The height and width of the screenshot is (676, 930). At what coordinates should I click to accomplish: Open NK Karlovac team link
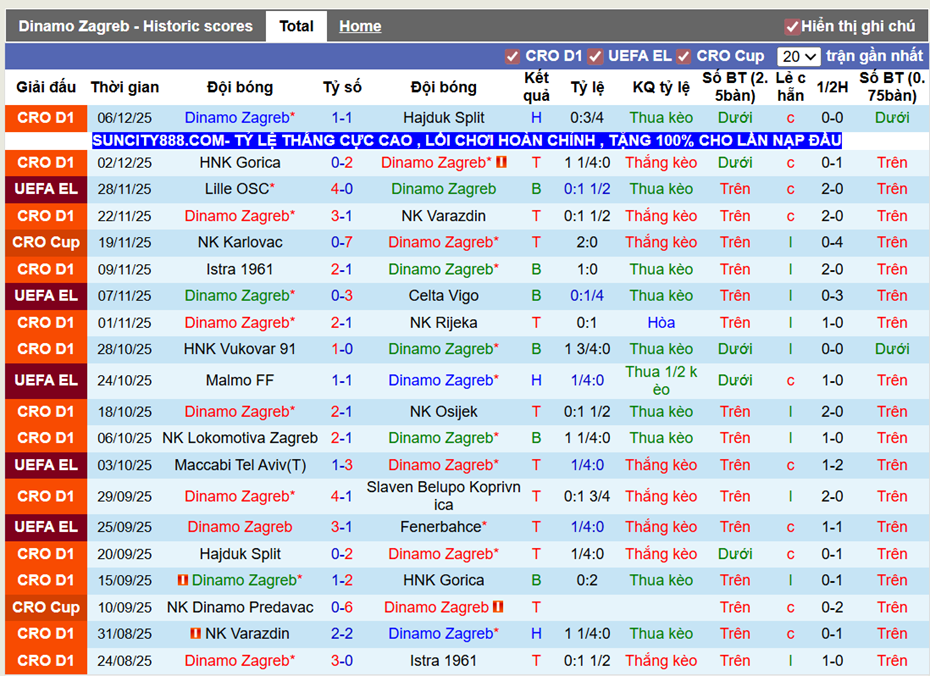click(x=240, y=243)
